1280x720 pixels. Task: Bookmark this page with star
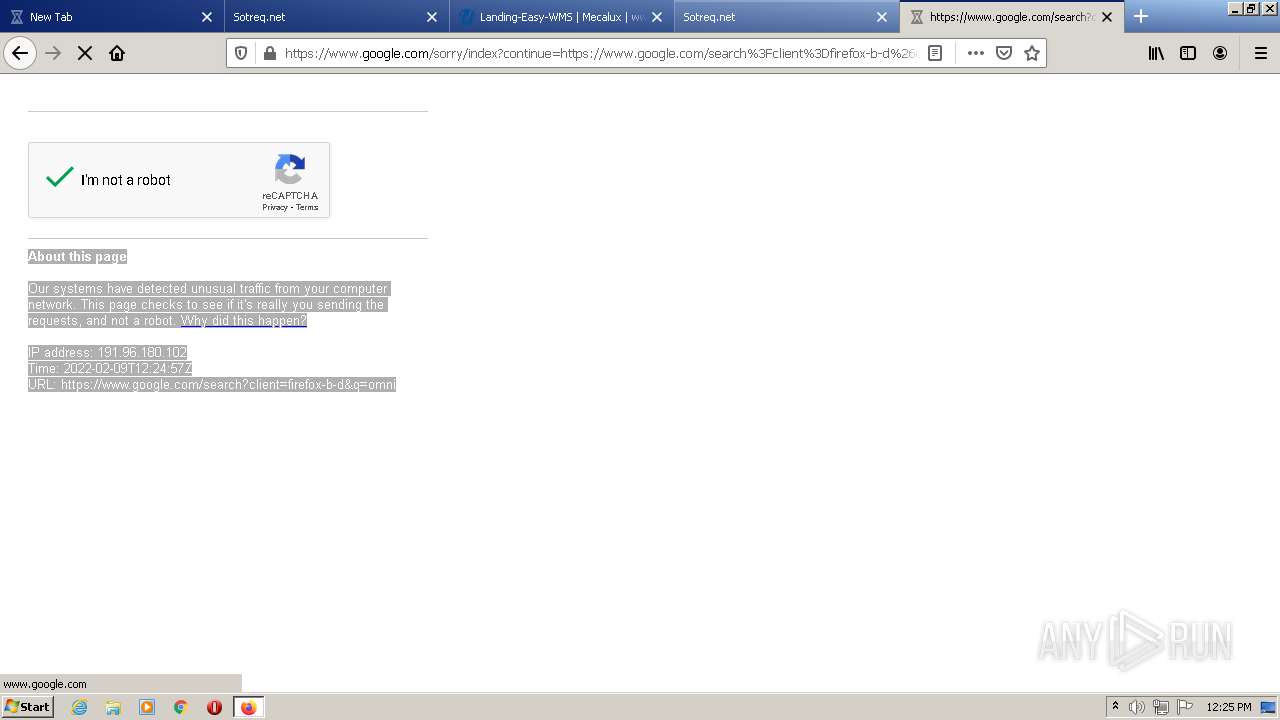(x=1032, y=53)
